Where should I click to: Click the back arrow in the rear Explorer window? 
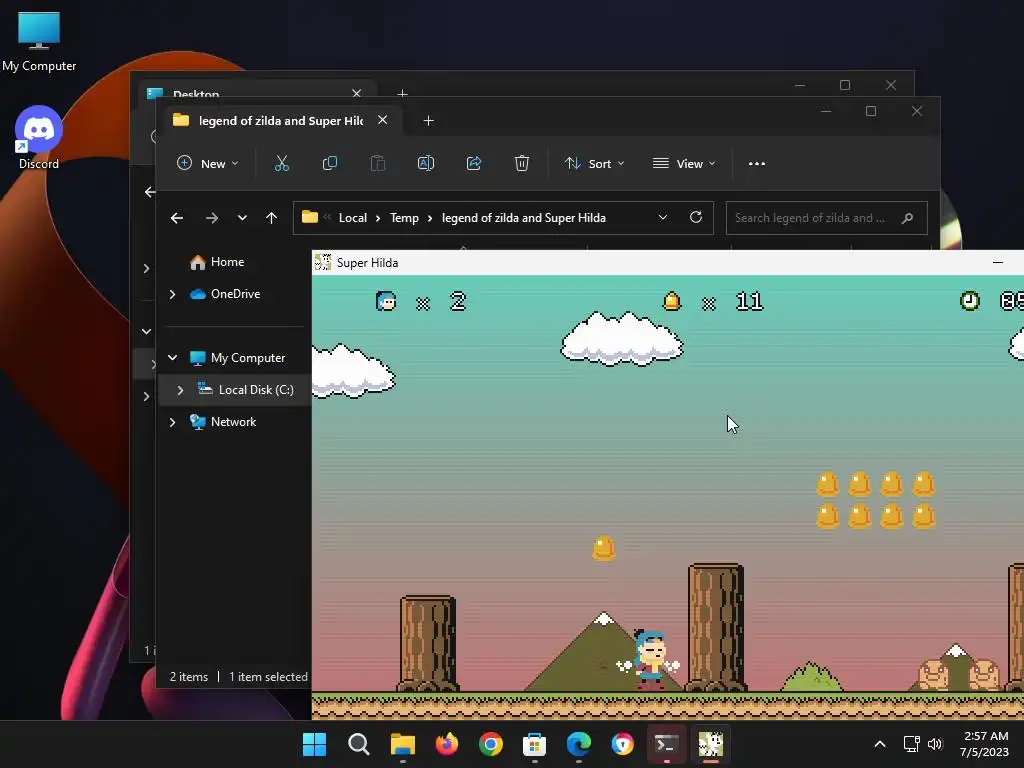click(150, 192)
